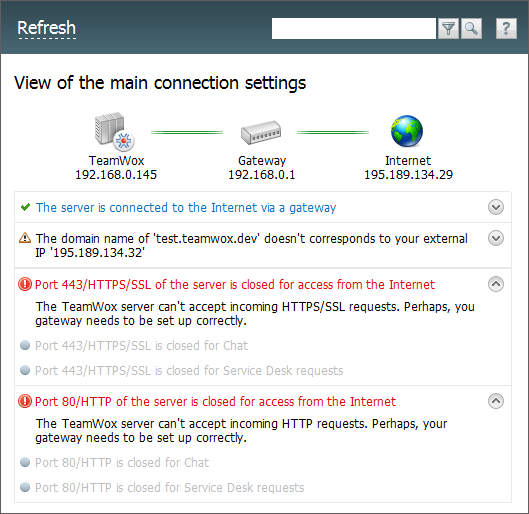The width and height of the screenshot is (529, 514).
Task: Select 'Port 80/HTTP is closed for Service Desk requests'
Action: click(x=170, y=488)
